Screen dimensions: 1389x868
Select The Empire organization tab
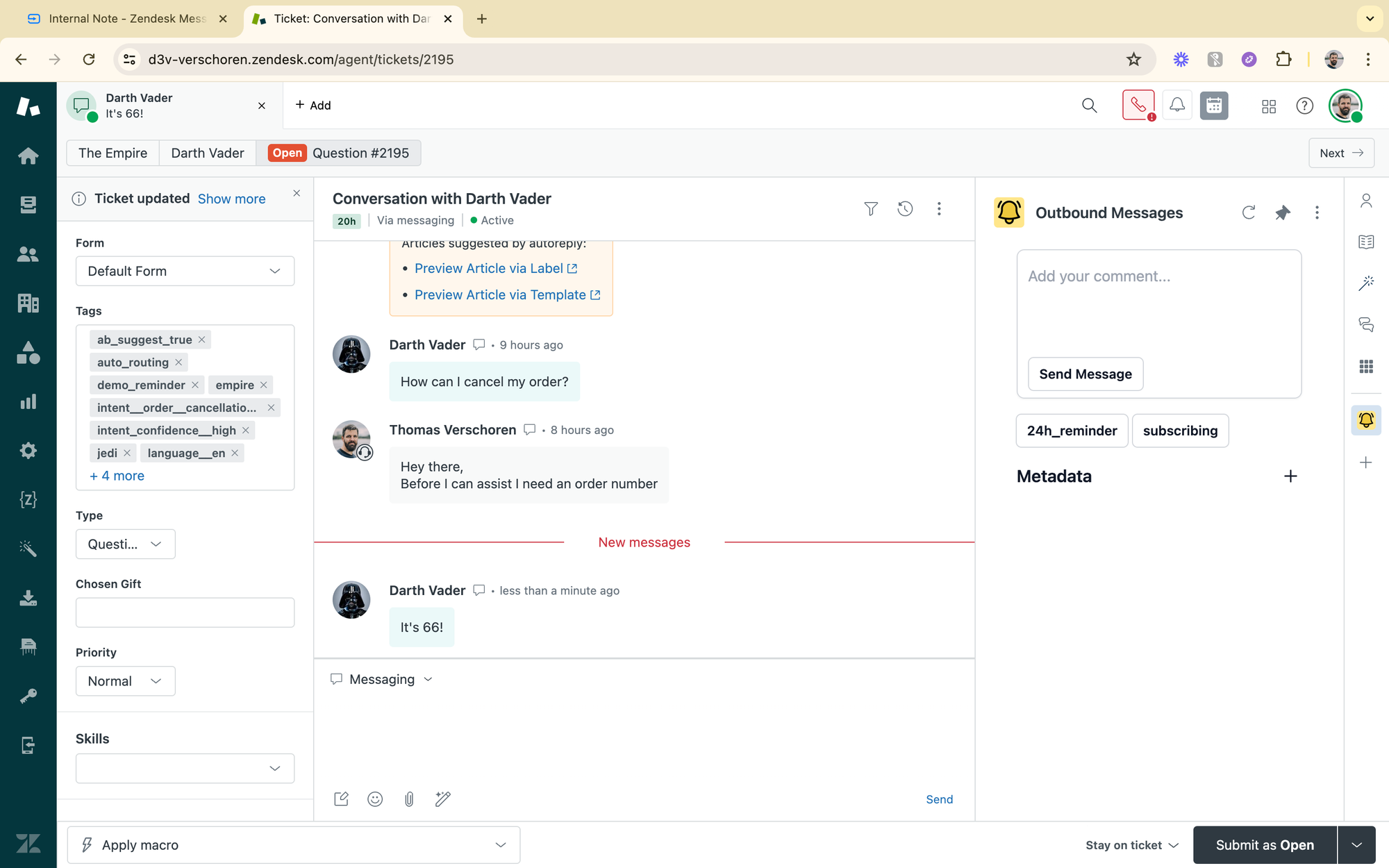(113, 153)
